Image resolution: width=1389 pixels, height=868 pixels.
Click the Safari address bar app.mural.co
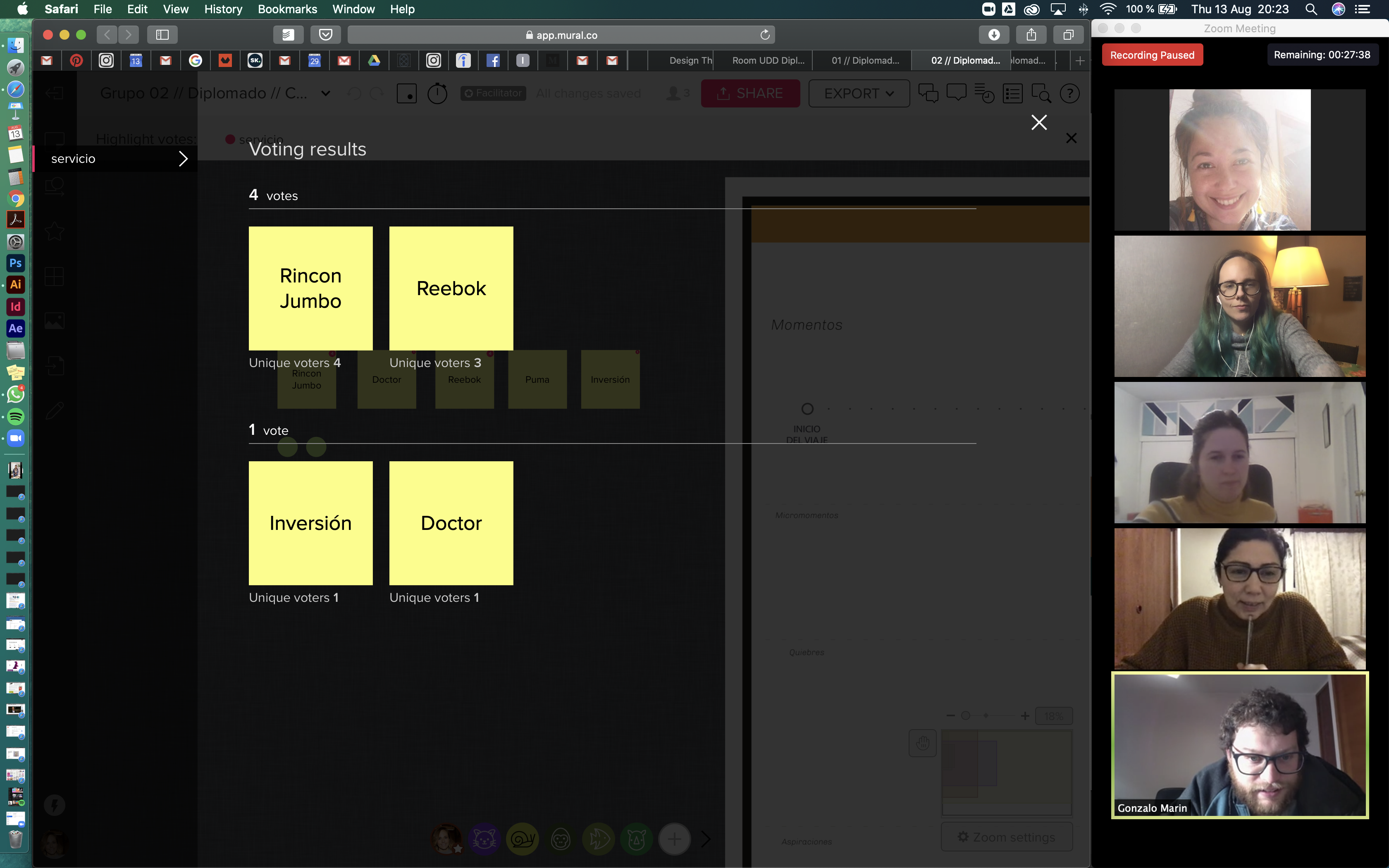pos(561,35)
